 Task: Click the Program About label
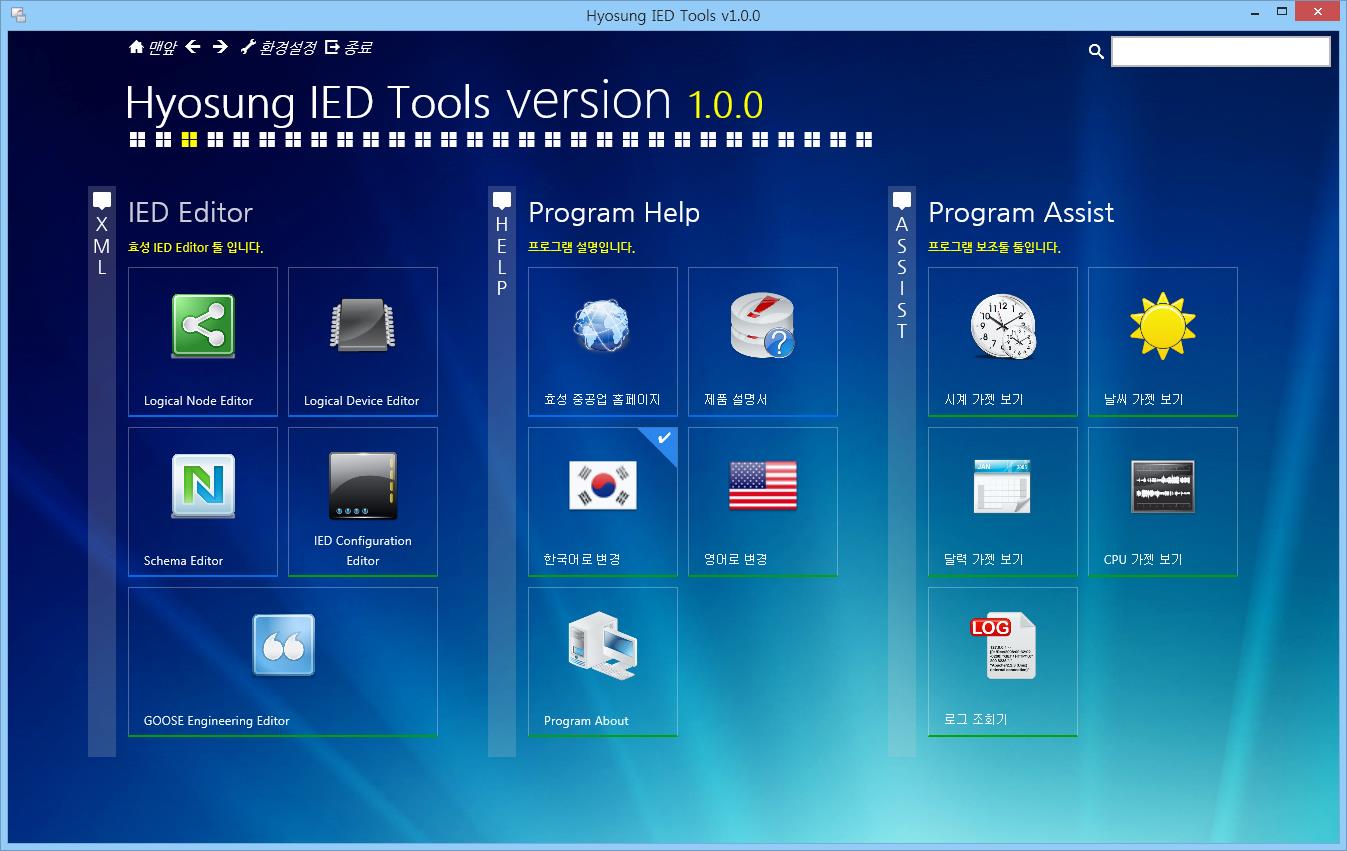[586, 721]
